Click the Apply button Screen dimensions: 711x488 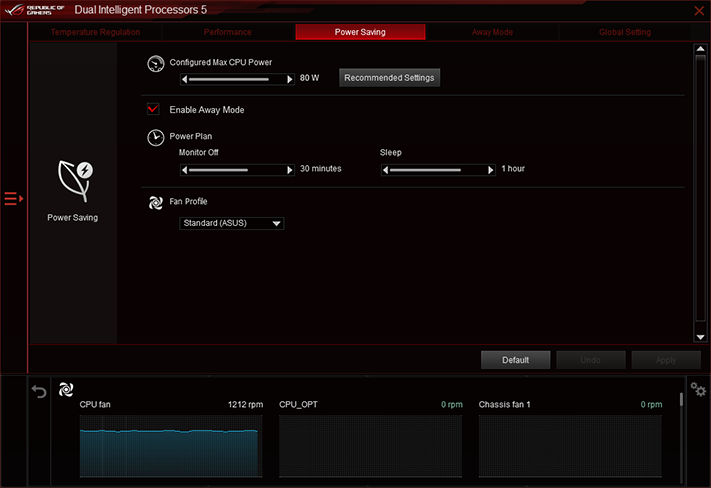(666, 360)
